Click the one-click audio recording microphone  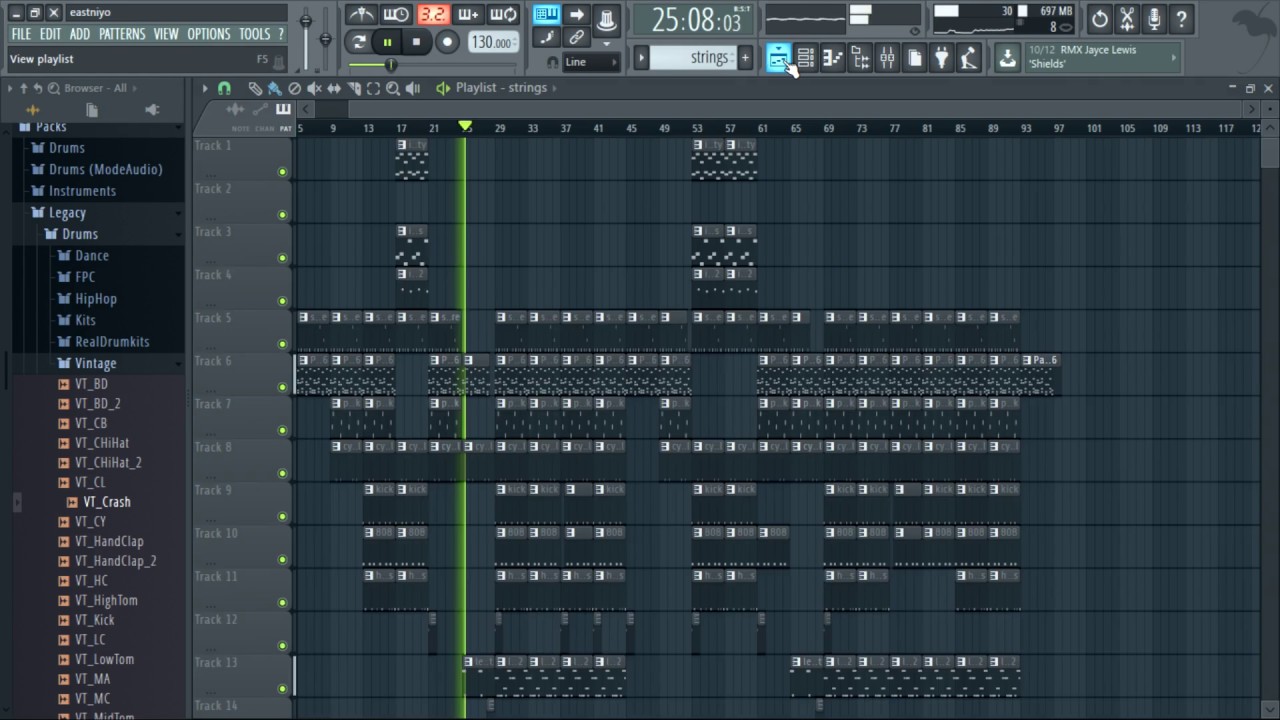[x=1154, y=18]
